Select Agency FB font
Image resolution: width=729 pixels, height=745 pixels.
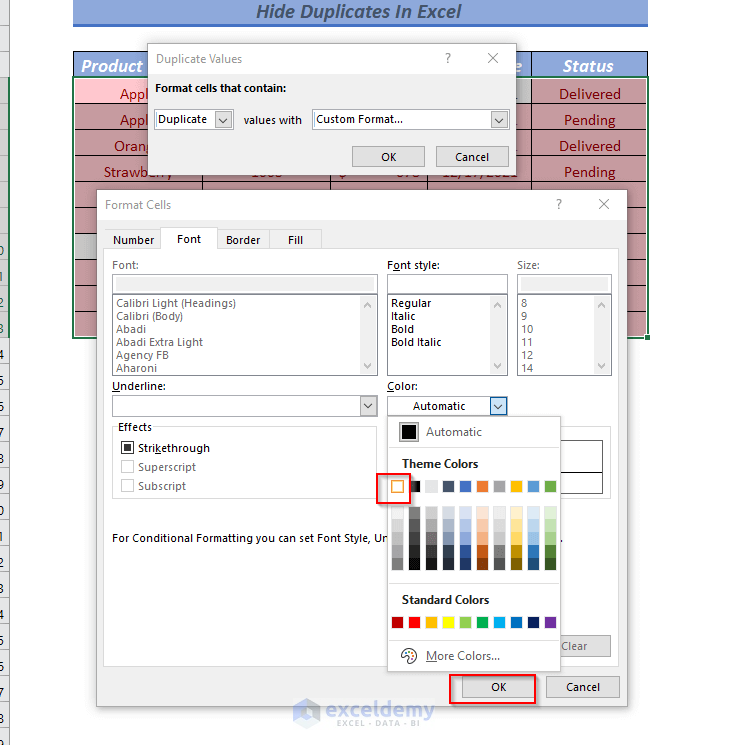[142, 355]
